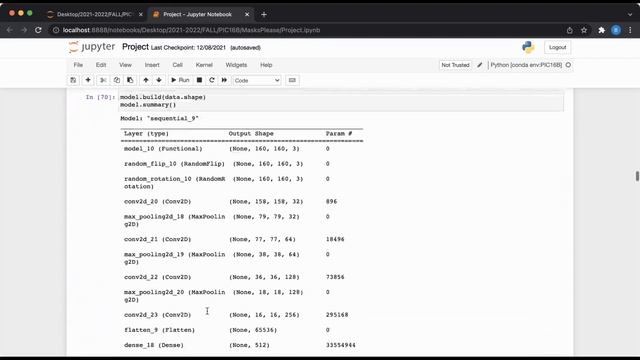
Task: Click flatten_9 (Flatten) layer text
Action: (159, 330)
